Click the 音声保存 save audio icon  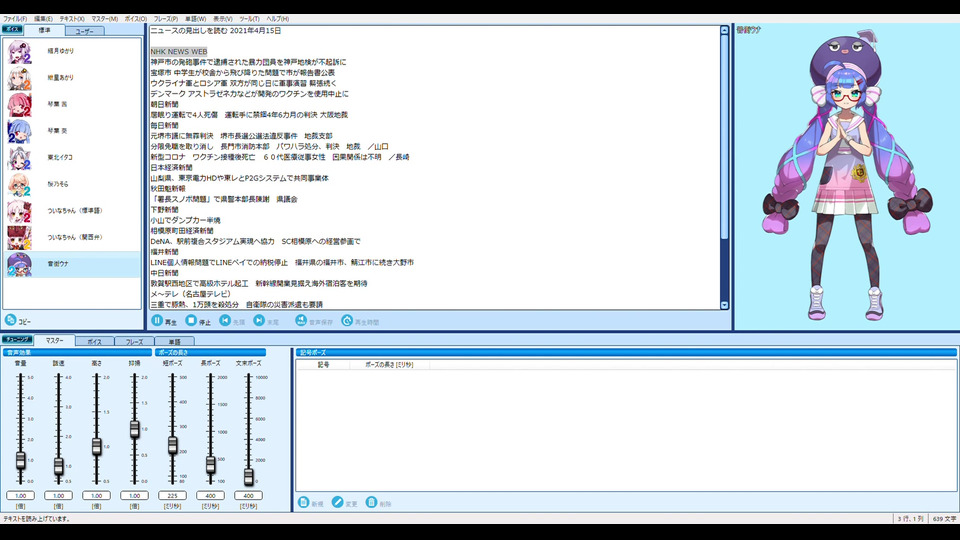pyautogui.click(x=301, y=320)
